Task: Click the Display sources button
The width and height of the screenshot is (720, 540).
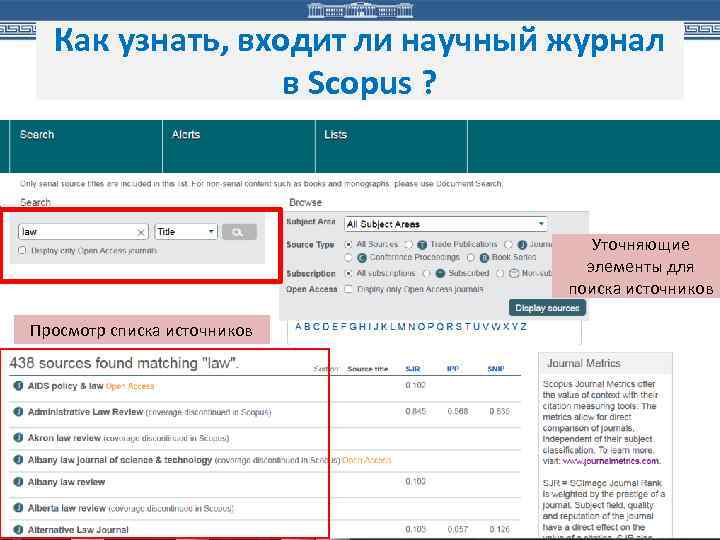Action: tap(547, 308)
